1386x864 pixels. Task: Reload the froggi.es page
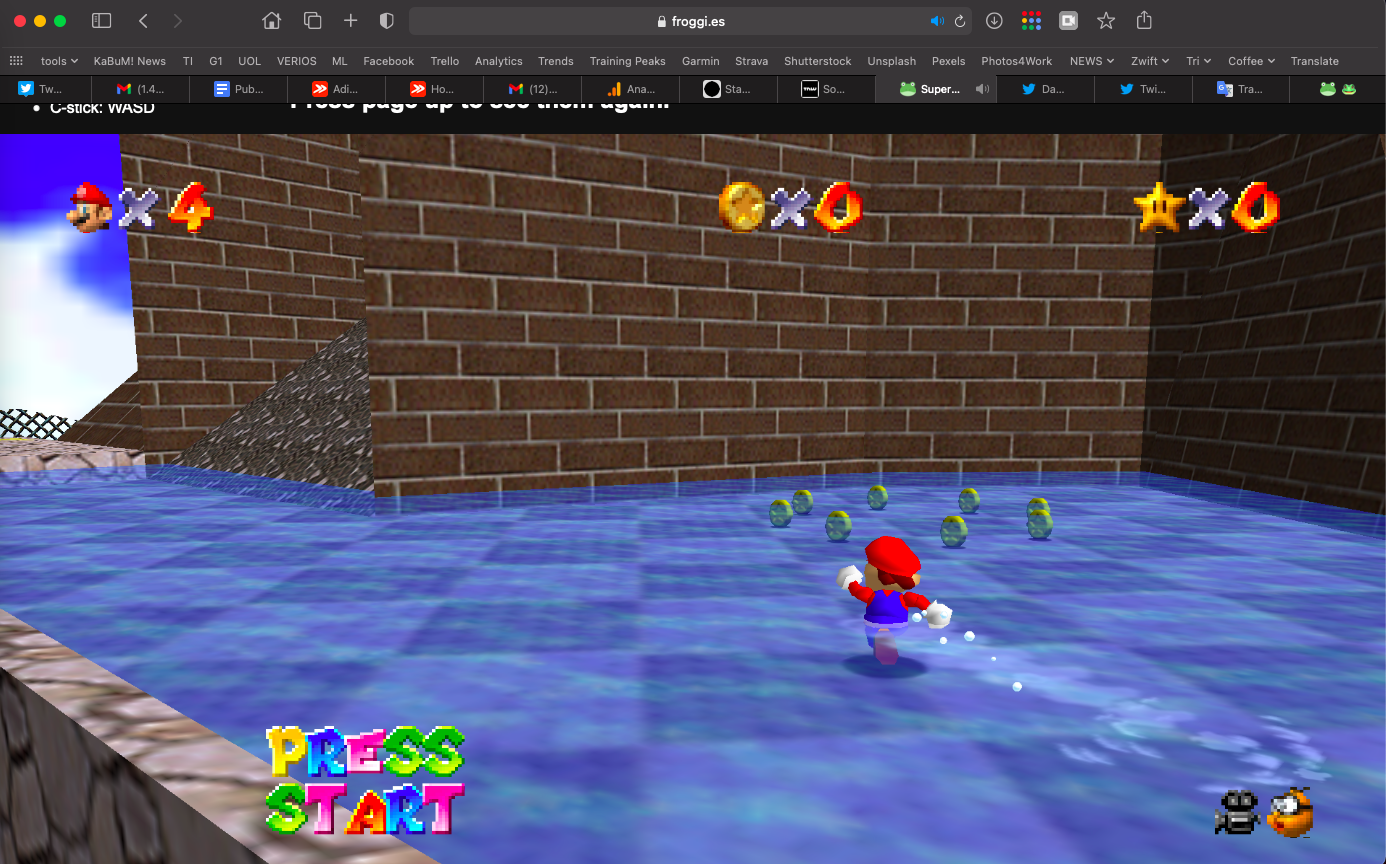pyautogui.click(x=960, y=21)
